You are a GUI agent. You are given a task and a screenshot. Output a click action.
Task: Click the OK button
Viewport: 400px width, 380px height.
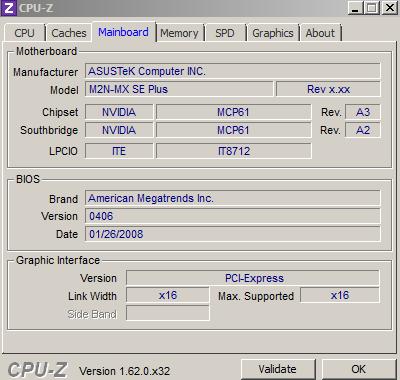click(x=359, y=369)
